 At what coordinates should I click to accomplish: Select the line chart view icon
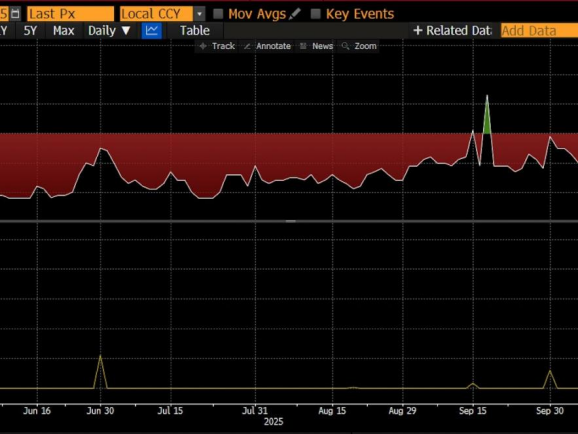coord(152,31)
